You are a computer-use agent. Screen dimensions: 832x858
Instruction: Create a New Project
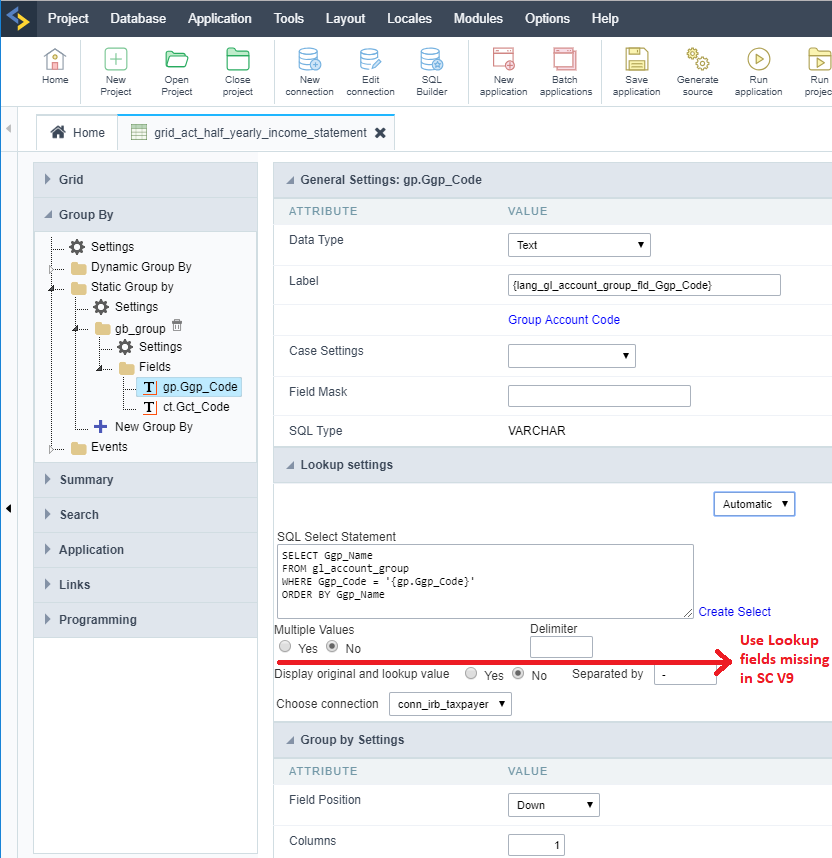pyautogui.click(x=115, y=72)
